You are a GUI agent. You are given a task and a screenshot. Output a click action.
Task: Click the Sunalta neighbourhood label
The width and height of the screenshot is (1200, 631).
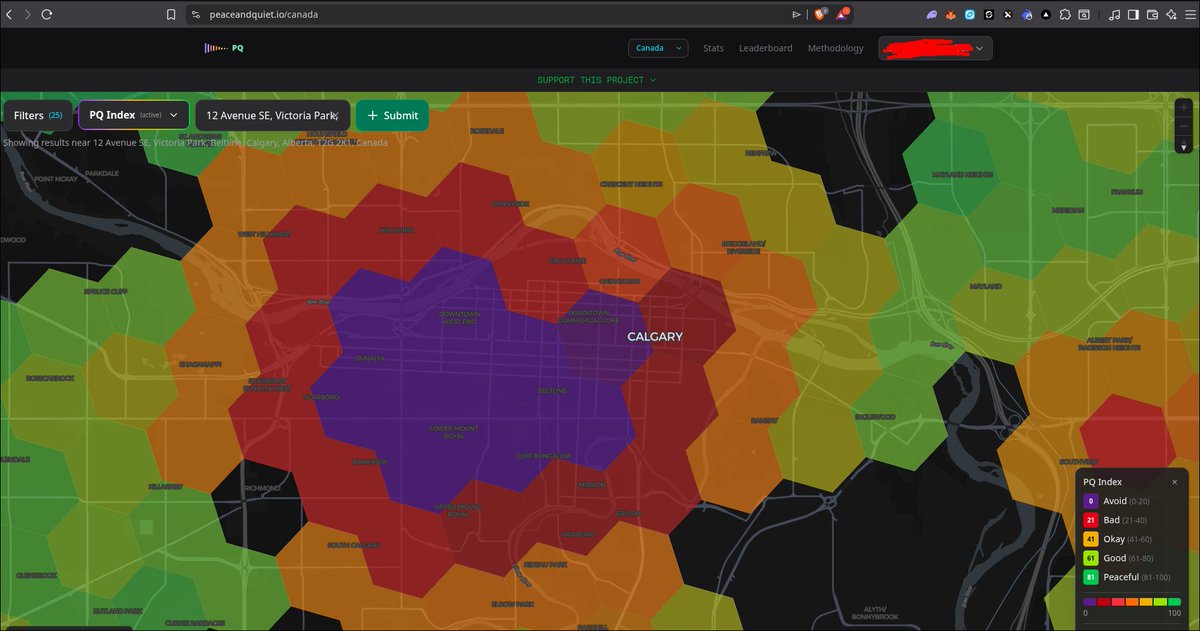click(x=370, y=357)
